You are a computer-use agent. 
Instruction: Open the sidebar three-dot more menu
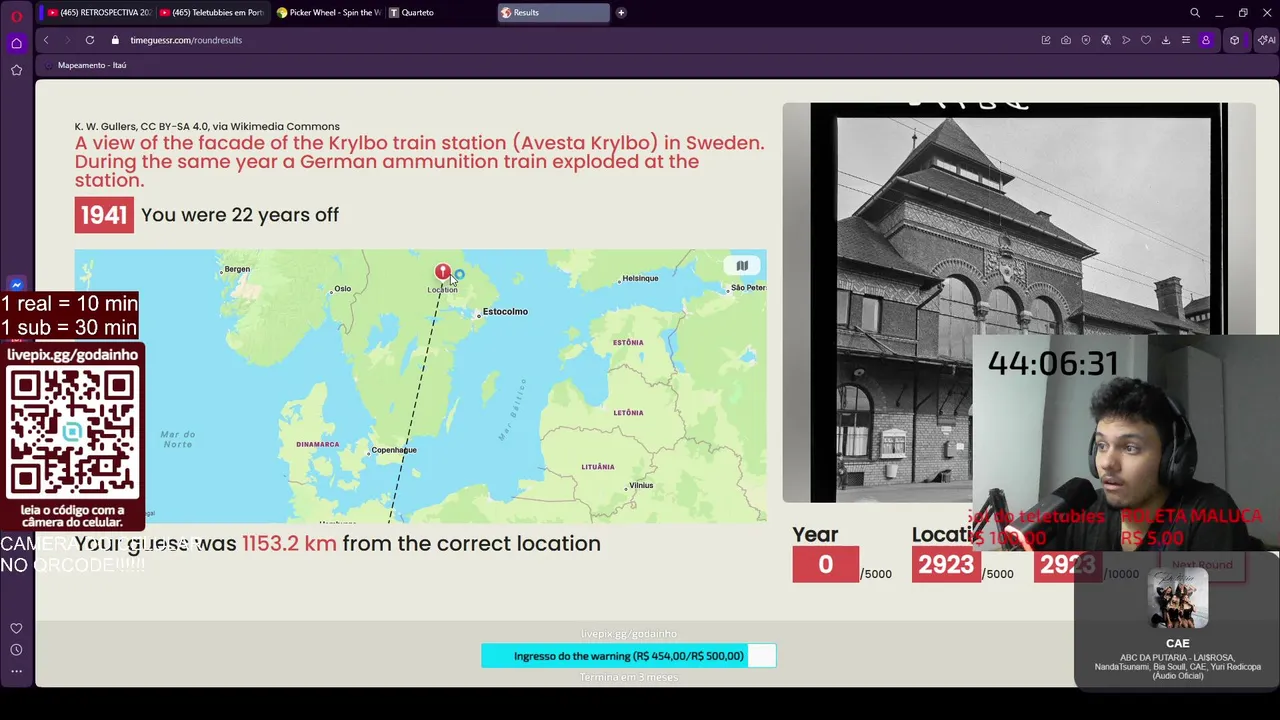(16, 671)
